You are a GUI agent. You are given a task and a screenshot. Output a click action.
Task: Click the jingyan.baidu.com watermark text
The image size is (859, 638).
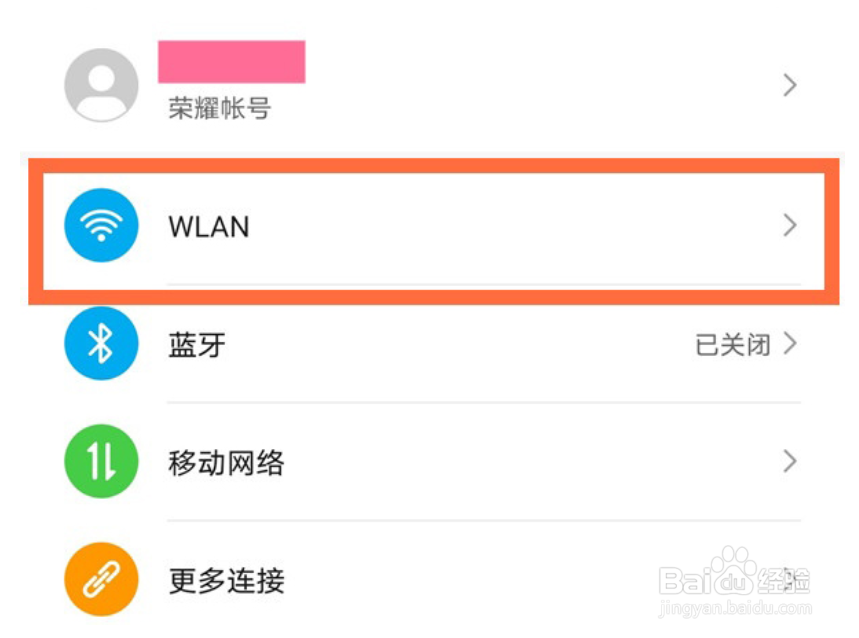point(735,608)
